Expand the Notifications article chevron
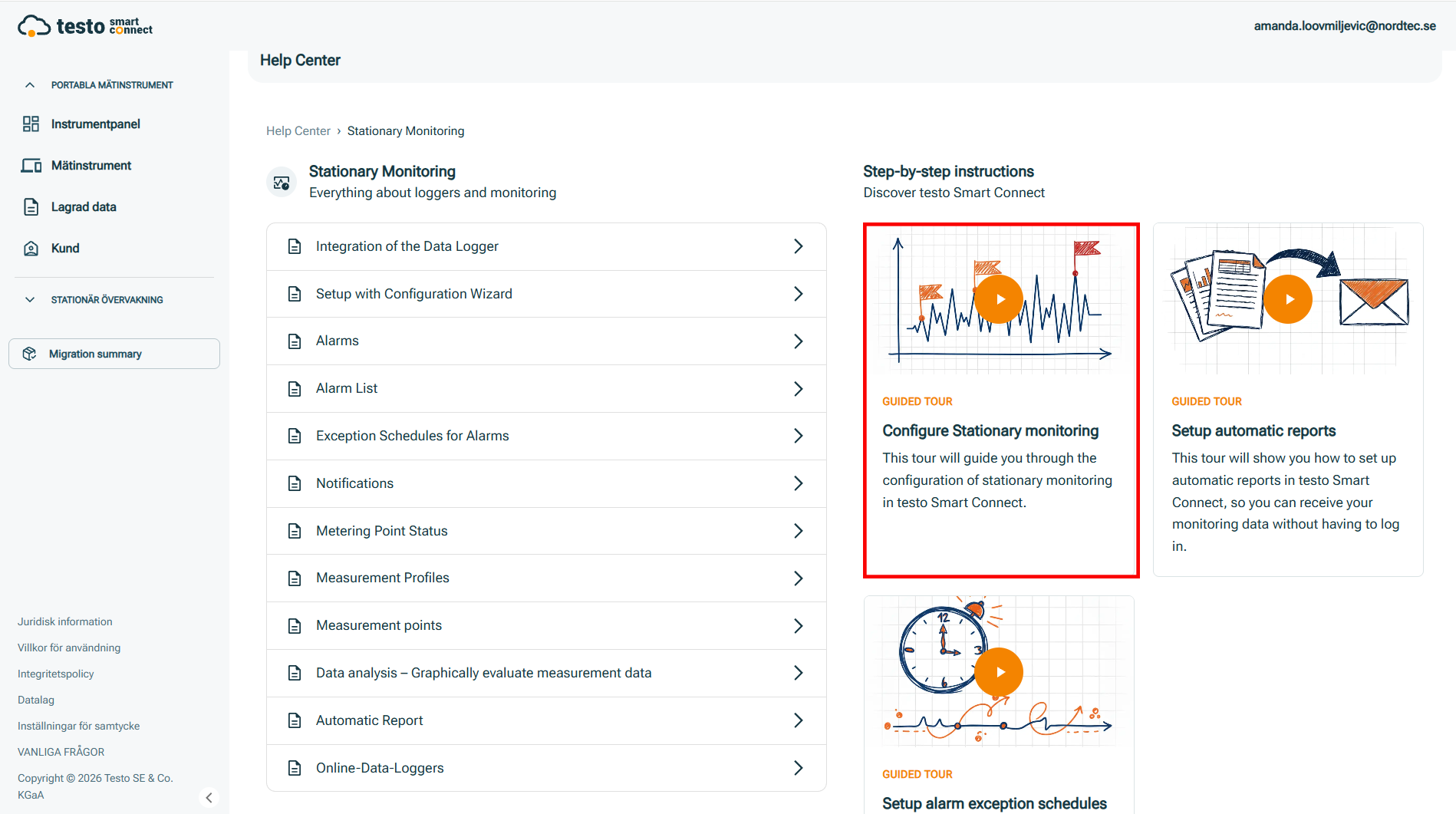1456x814 pixels. coord(798,483)
